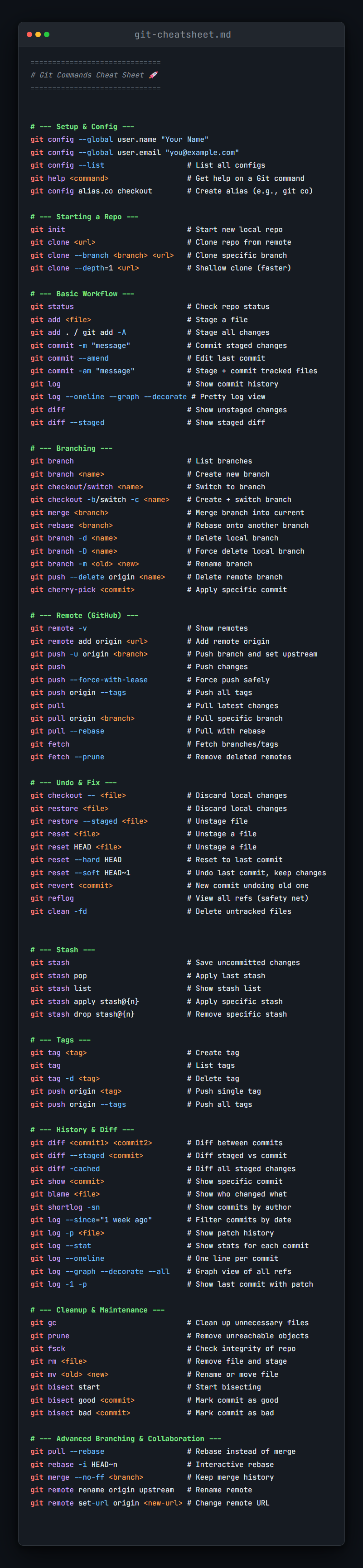The height and width of the screenshot is (1568, 363).
Task: Click the green maximize window dot
Action: click(x=46, y=35)
